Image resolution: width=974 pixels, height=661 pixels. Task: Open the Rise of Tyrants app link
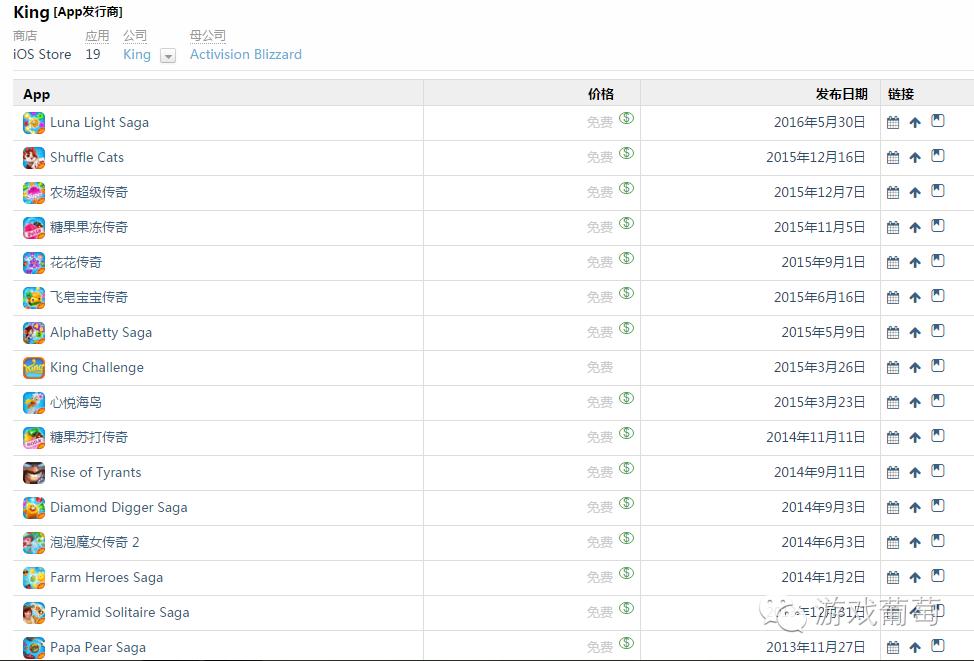[96, 472]
